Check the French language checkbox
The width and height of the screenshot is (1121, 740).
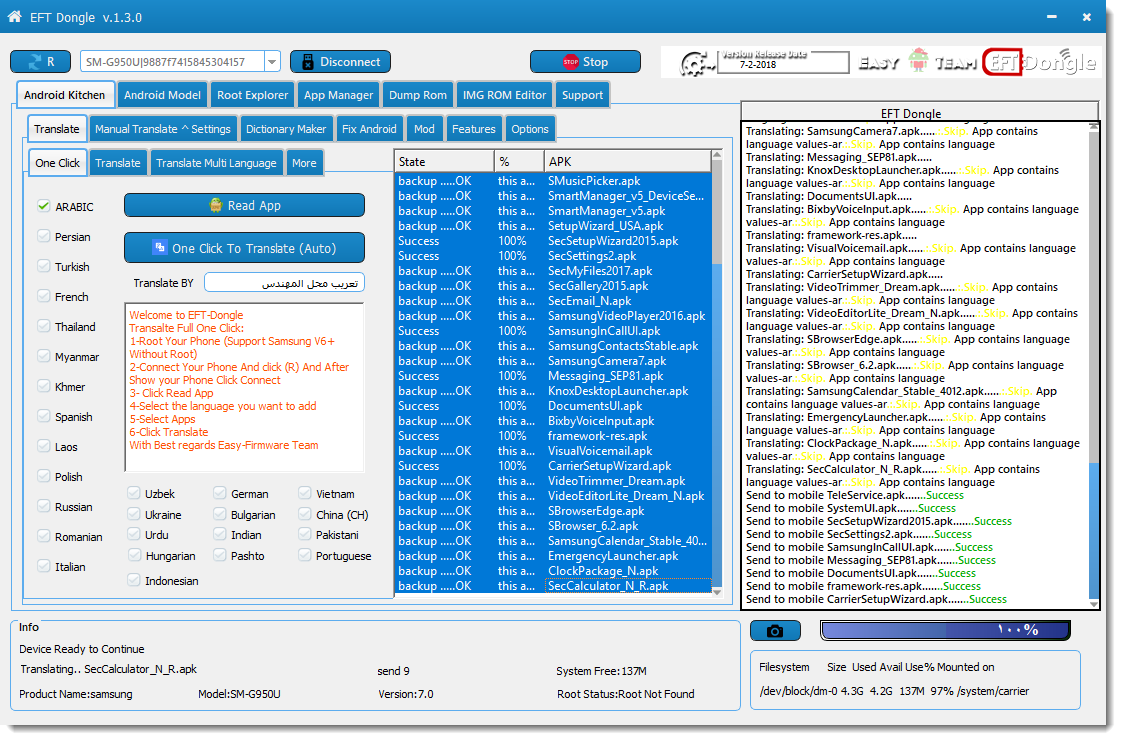coord(44,297)
